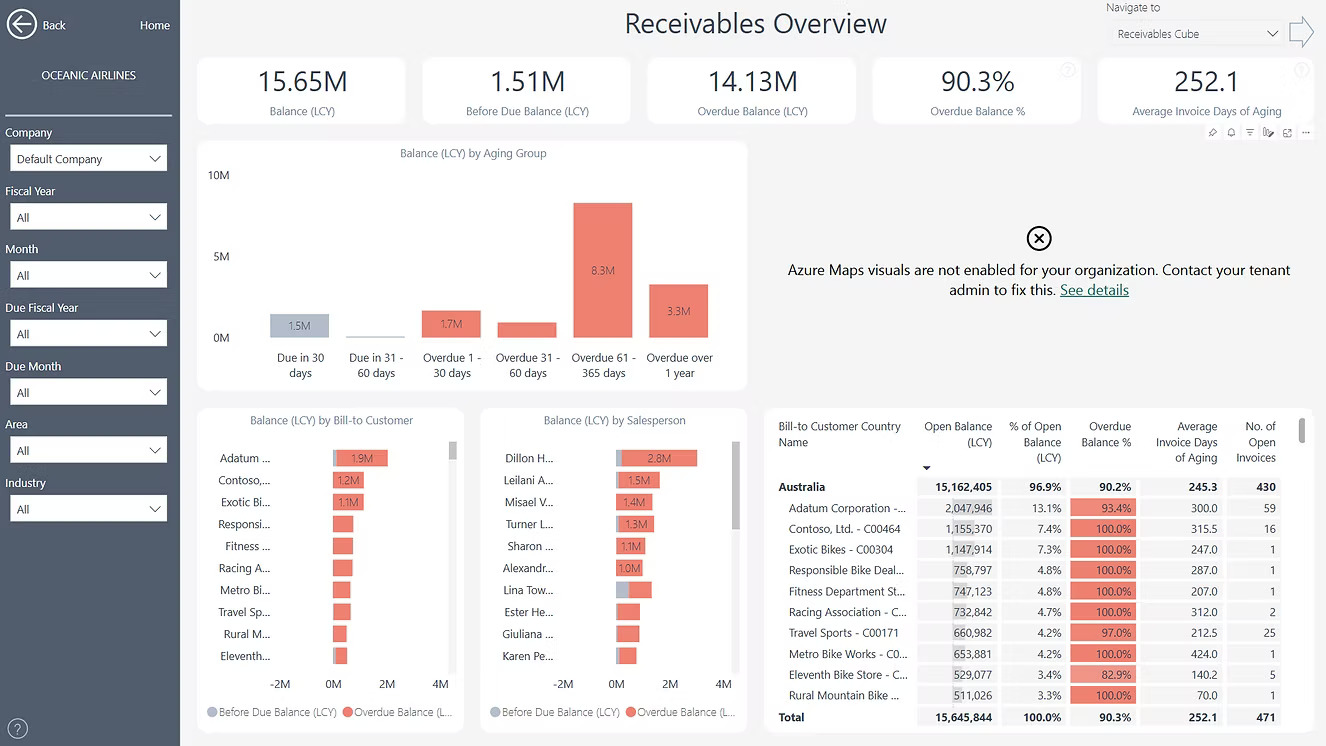This screenshot has height=746, width=1326.
Task: Click the info icon on Overdue Balance % card
Action: (1067, 69)
